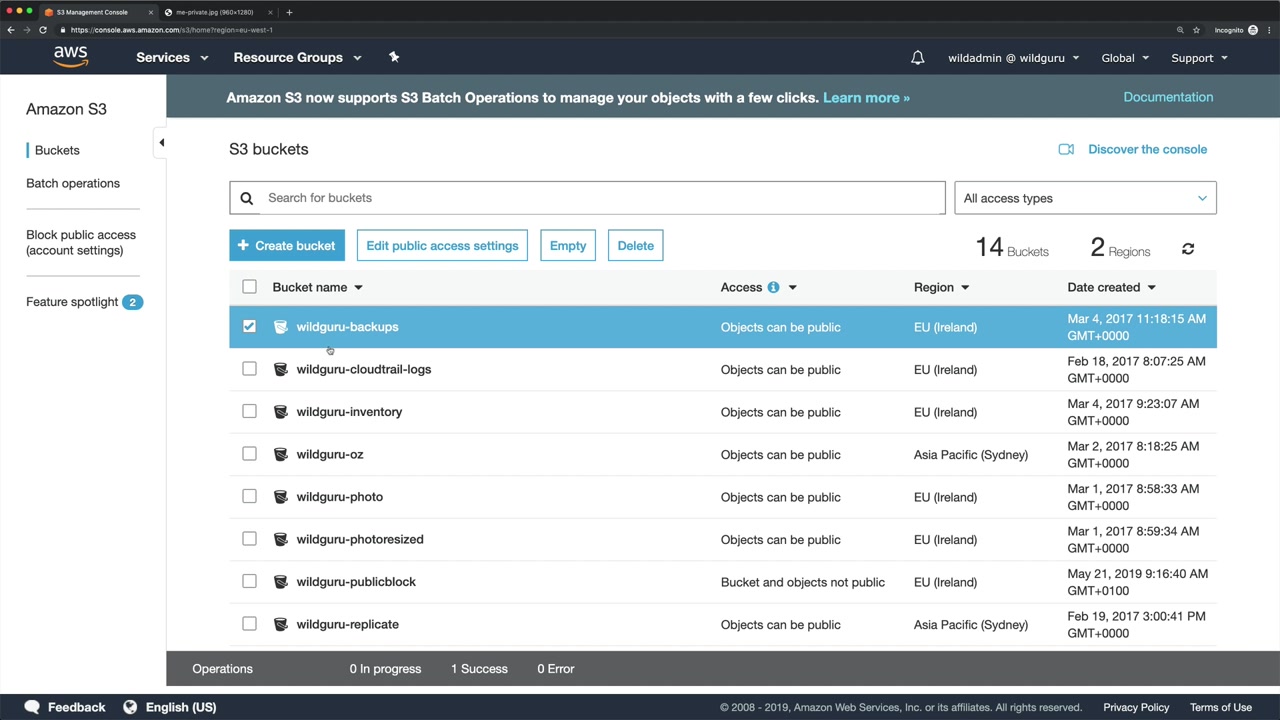The height and width of the screenshot is (720, 1280).
Task: Click the search magnifier in bucket search
Action: [247, 198]
